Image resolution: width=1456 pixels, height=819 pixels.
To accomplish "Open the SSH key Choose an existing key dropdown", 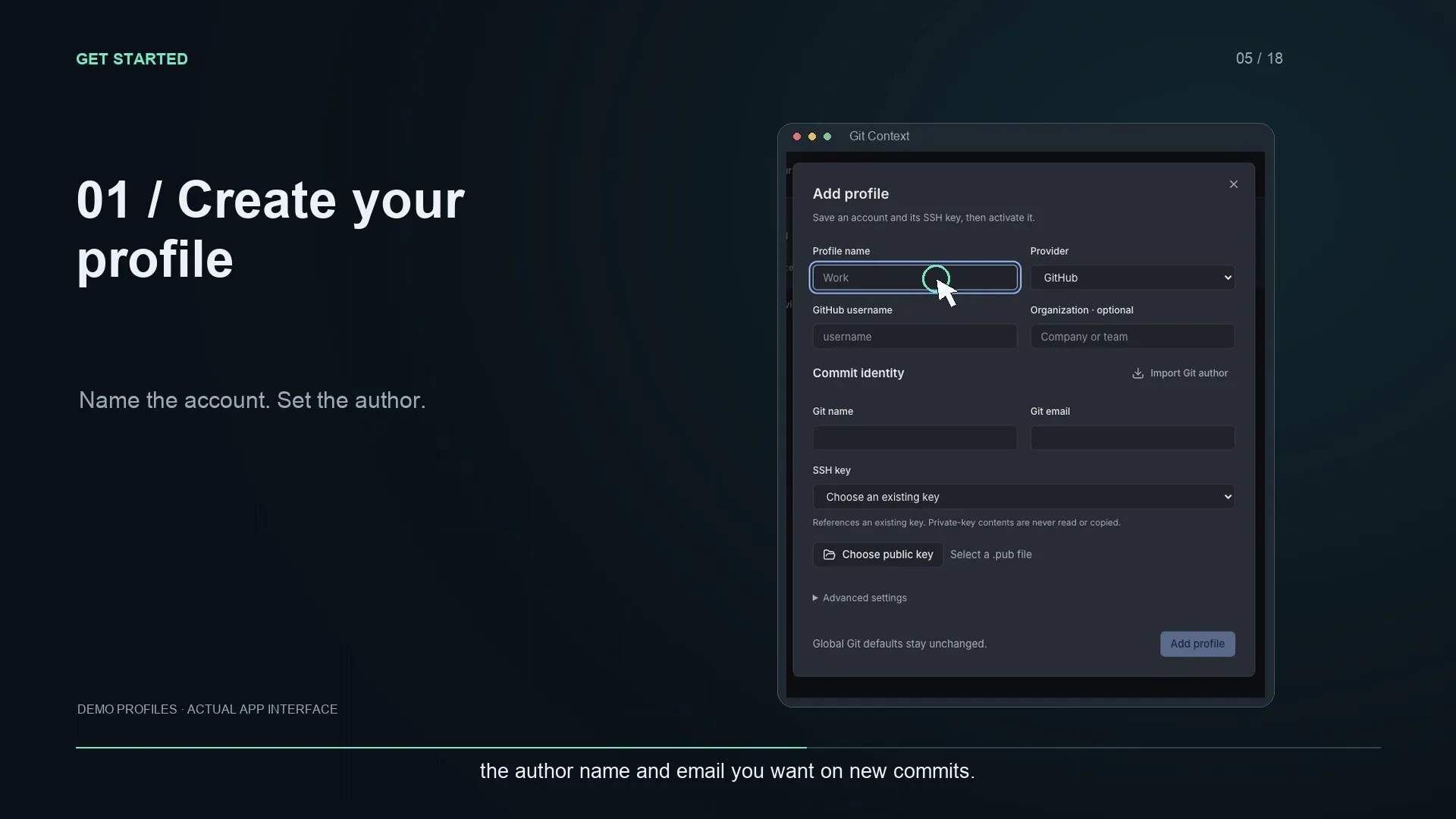I will (1024, 497).
